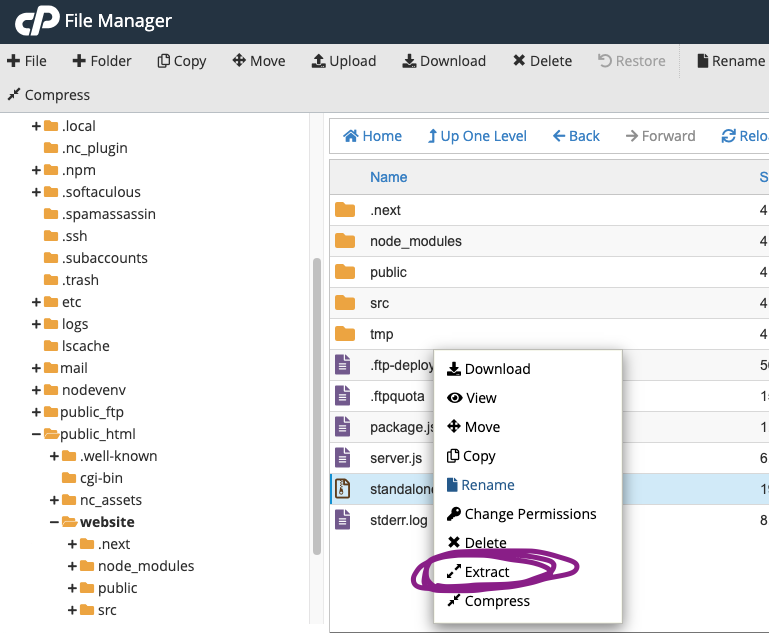The height and width of the screenshot is (633, 769).
Task: Click the package.json file icon
Action: click(343, 427)
